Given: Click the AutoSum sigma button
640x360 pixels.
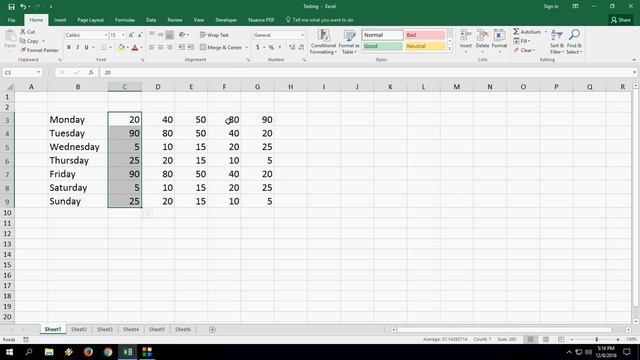Looking at the screenshot, I should 527,31.
